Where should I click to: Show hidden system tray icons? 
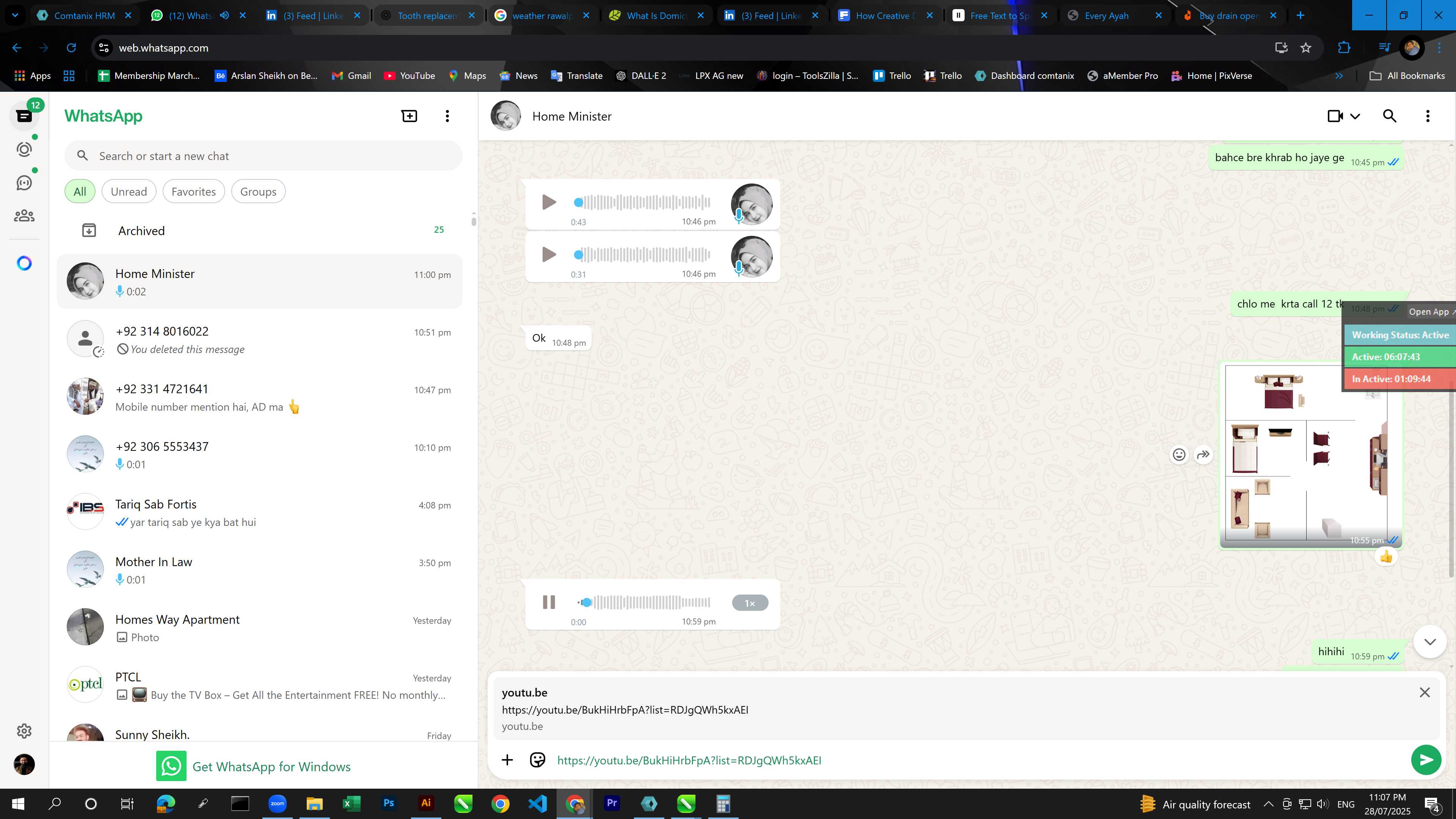pos(1268,804)
